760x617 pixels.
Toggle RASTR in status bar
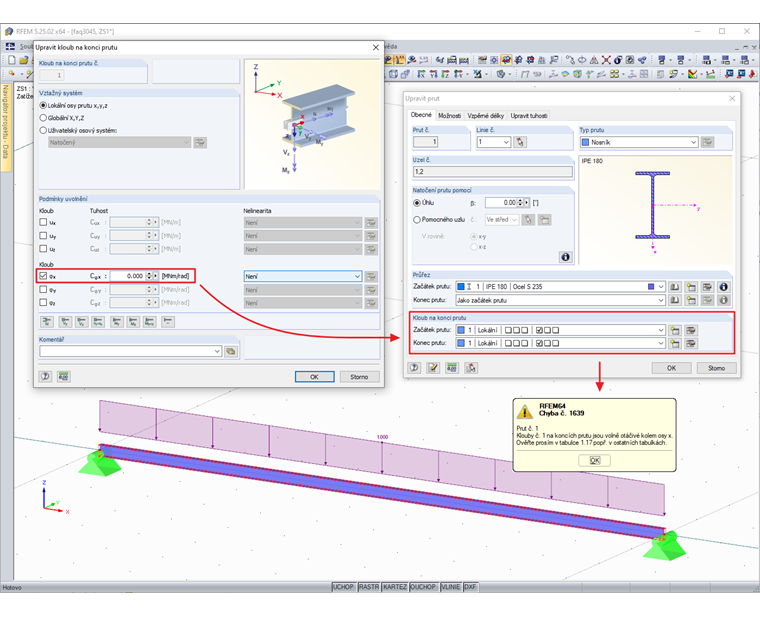[x=369, y=587]
